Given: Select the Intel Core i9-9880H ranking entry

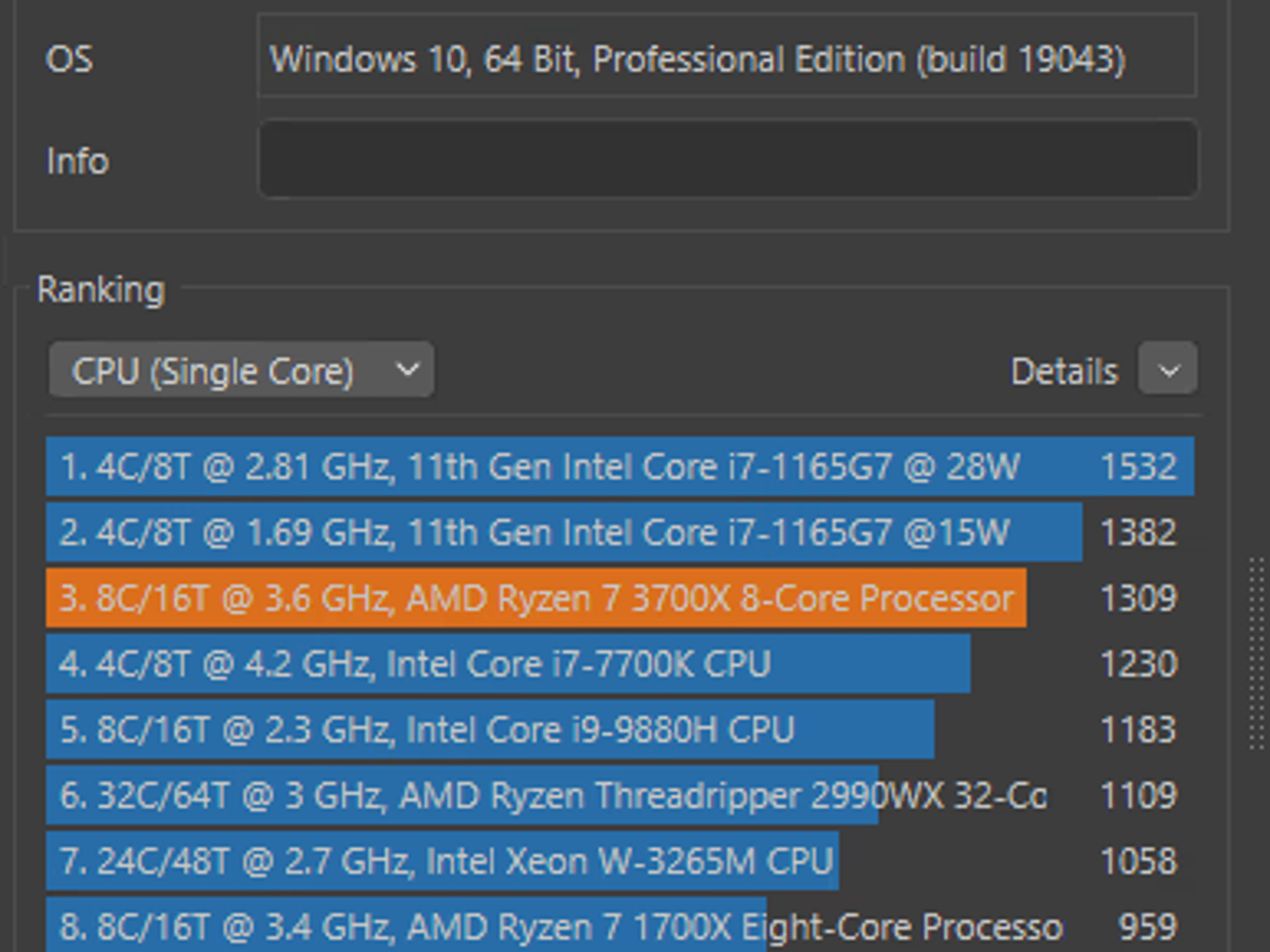Looking at the screenshot, I should (434, 729).
